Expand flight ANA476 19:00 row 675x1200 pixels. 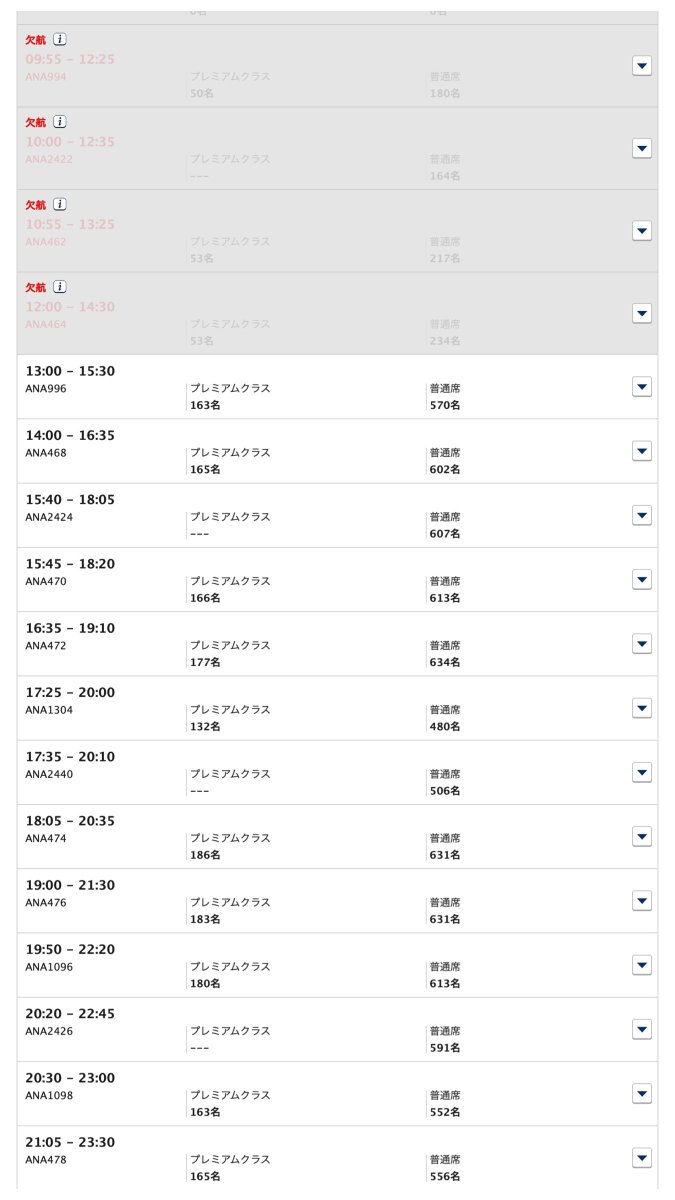point(642,901)
